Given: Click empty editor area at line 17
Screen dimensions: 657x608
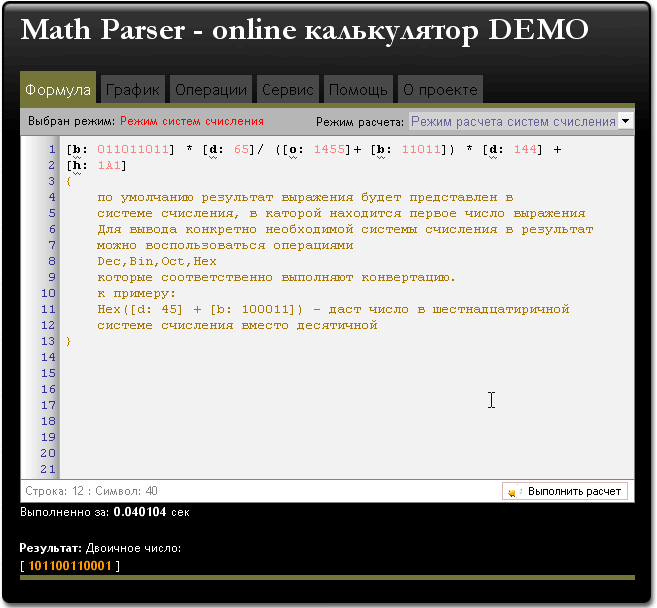Looking at the screenshot, I should coord(300,405).
